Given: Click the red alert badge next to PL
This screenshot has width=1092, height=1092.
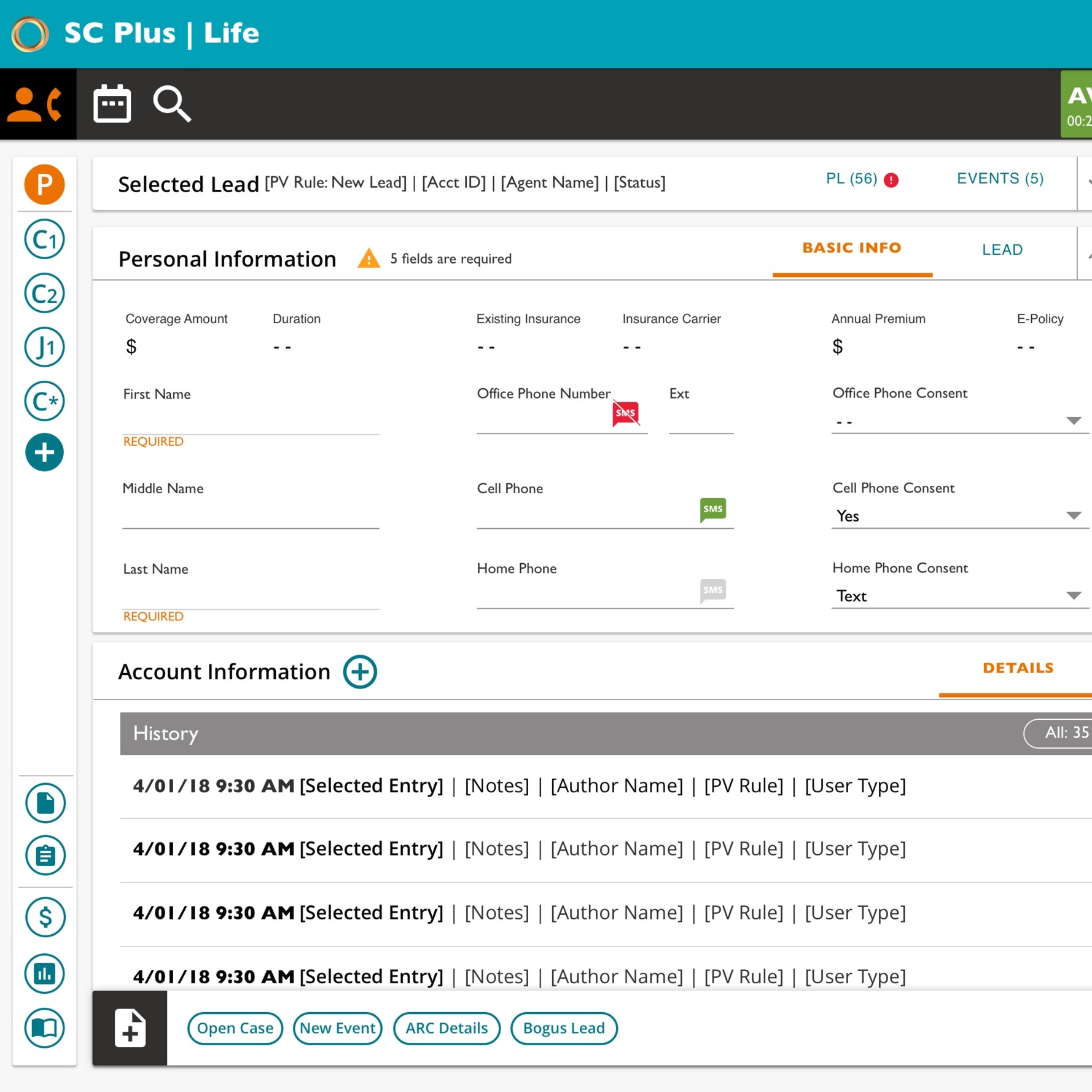Looking at the screenshot, I should click(891, 180).
